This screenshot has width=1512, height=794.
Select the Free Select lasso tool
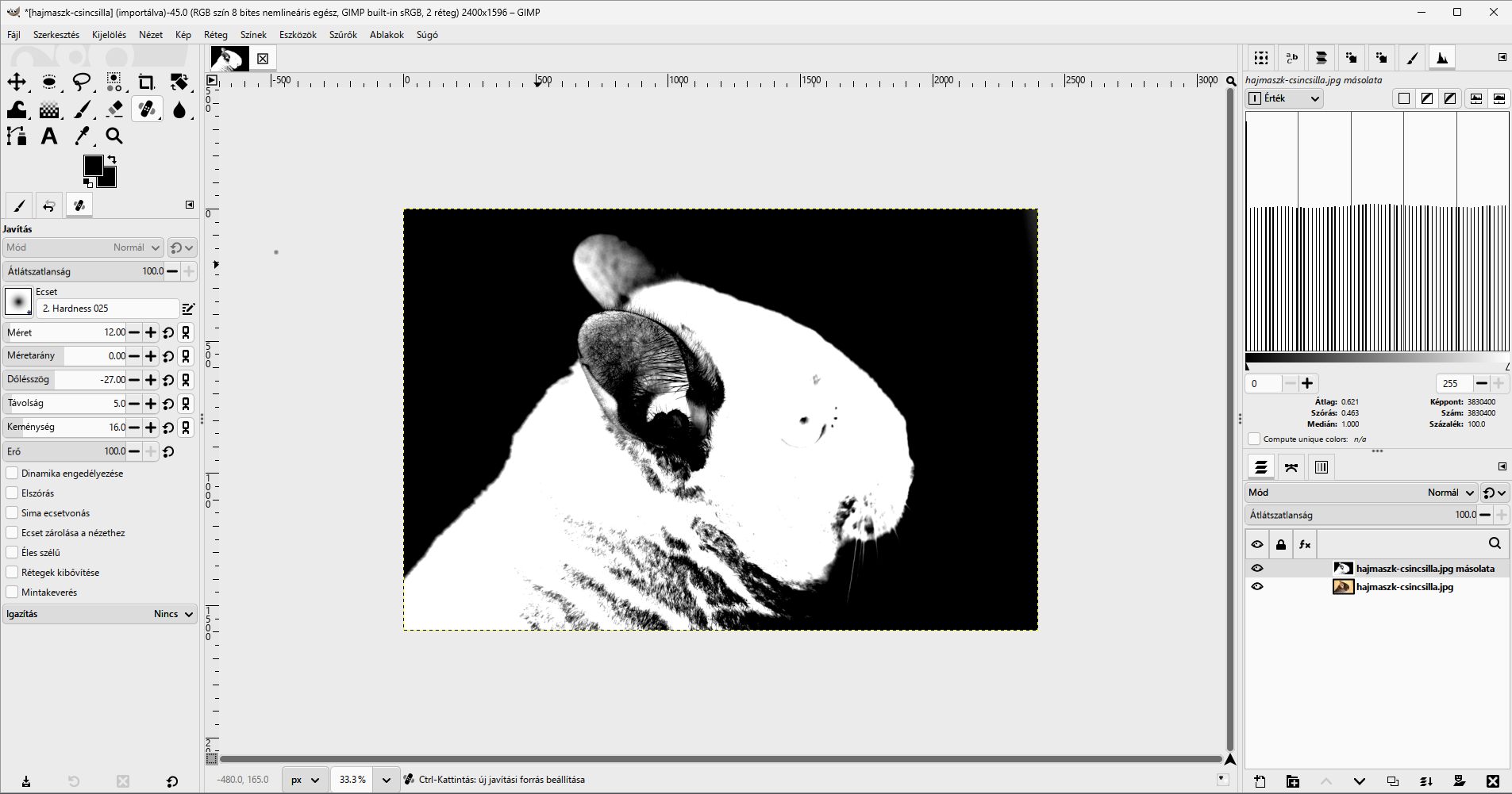[82, 82]
